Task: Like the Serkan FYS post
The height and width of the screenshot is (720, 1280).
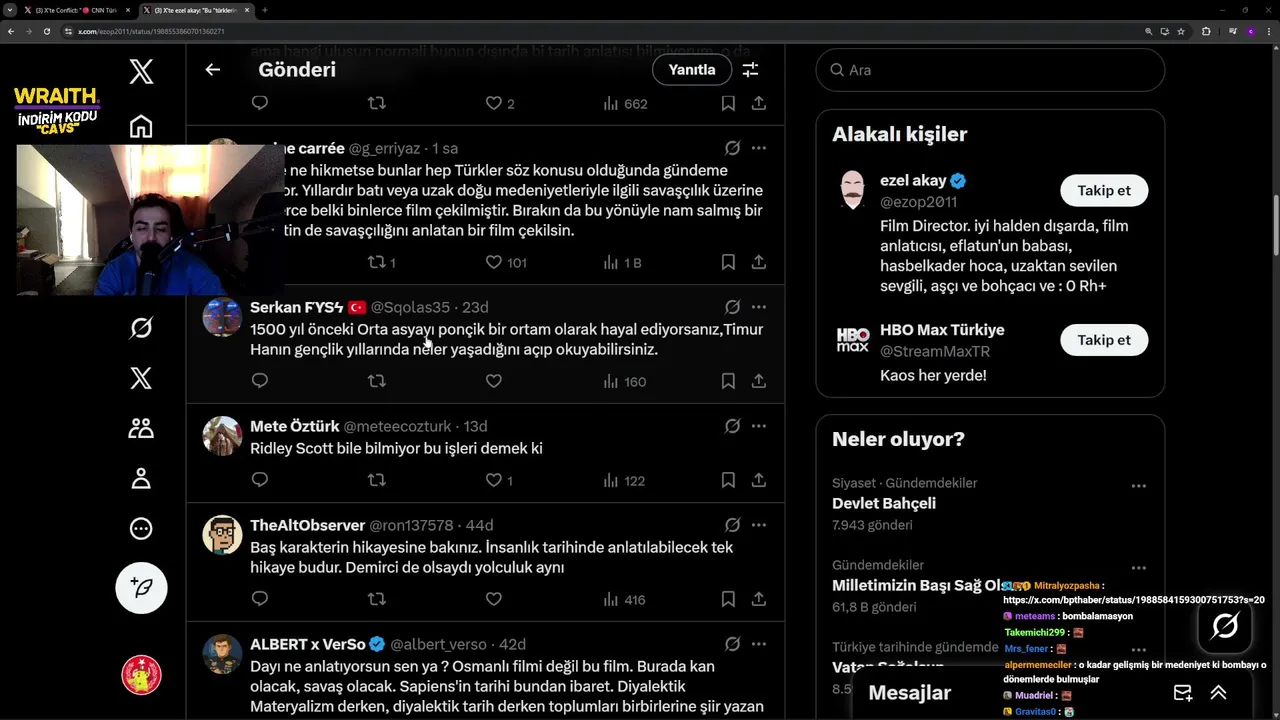Action: click(493, 381)
